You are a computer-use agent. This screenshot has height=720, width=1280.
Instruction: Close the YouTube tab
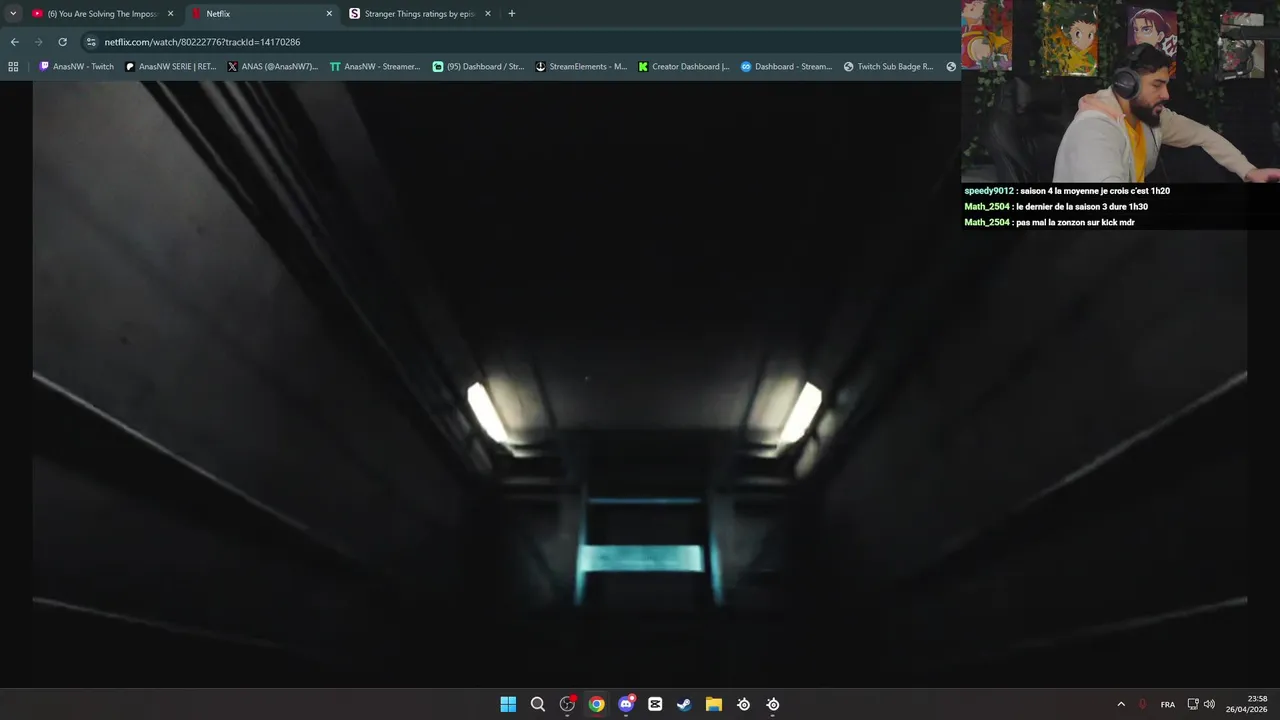[170, 14]
